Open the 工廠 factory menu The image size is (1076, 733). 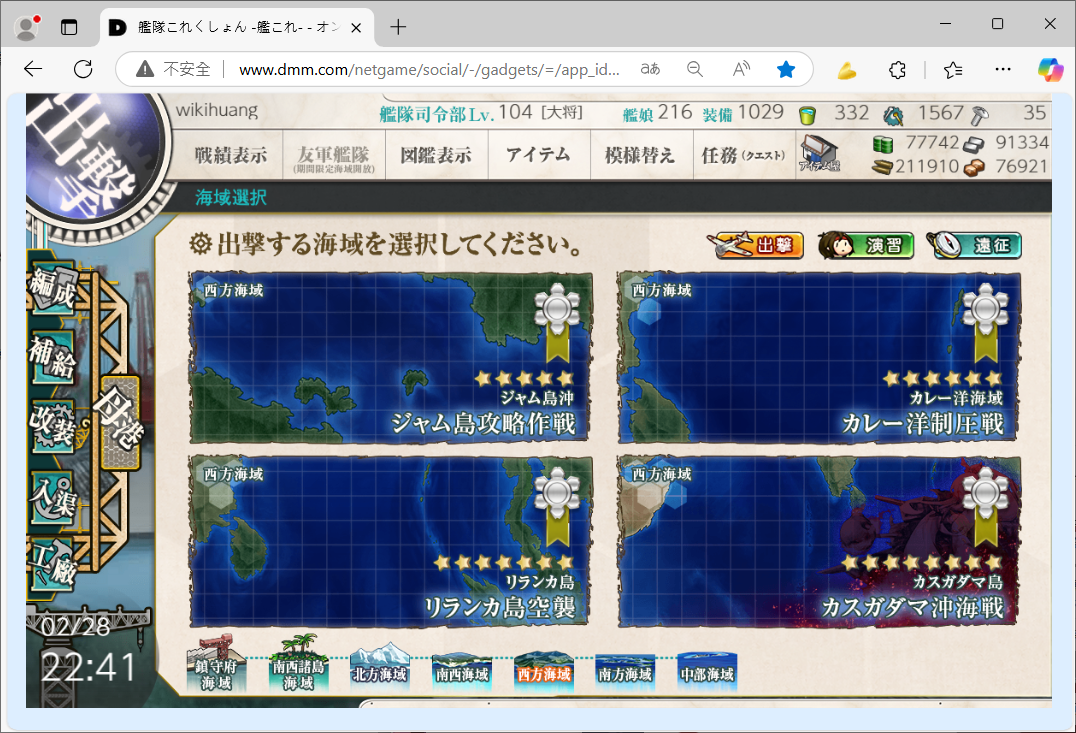click(x=52, y=564)
